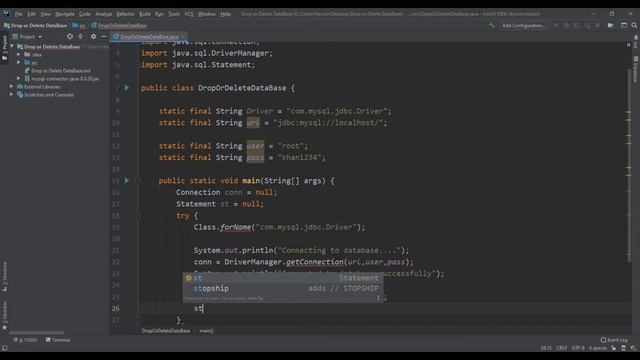Click the Run button in toolbar
The width and height of the screenshot is (640, 360).
click(x=556, y=25)
